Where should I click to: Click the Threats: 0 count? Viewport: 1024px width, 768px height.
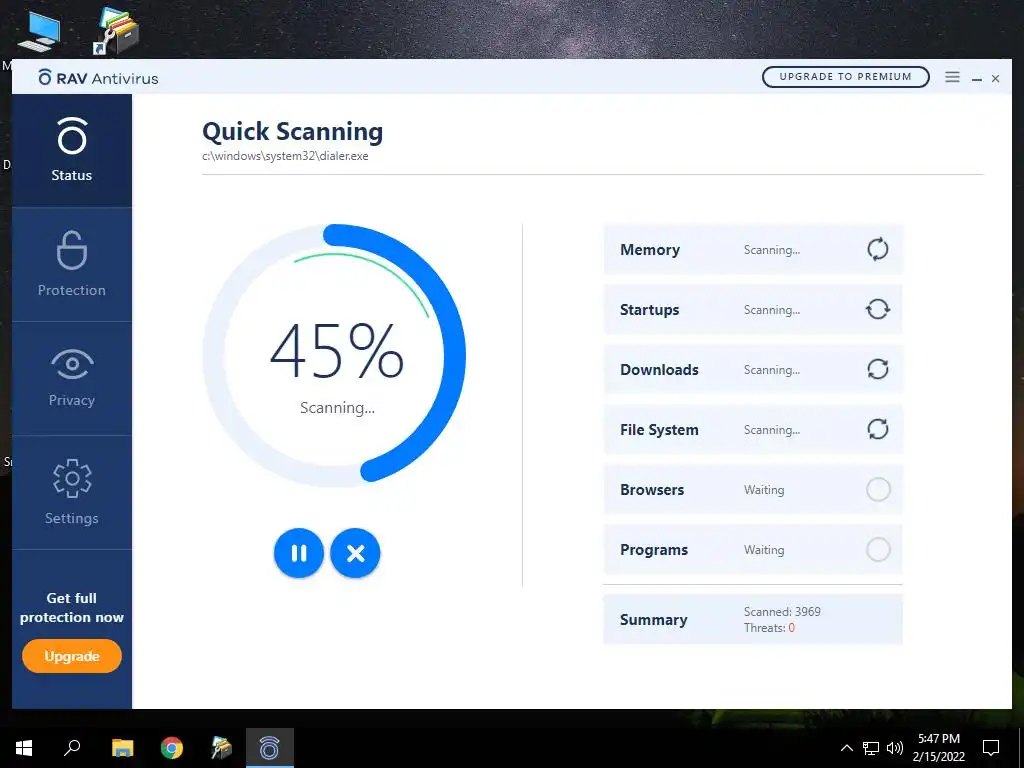(769, 628)
